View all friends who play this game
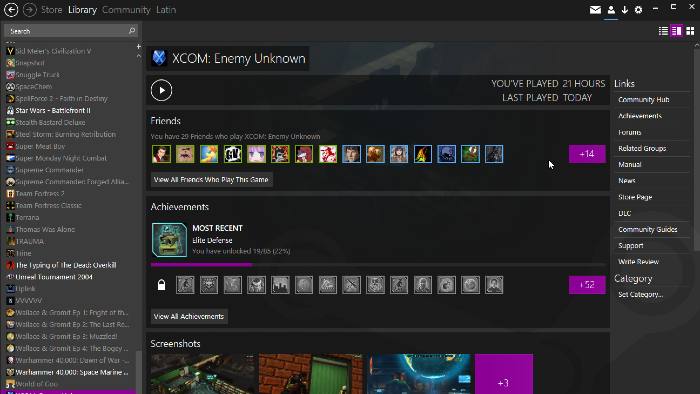This screenshot has height=394, width=700. pos(211,179)
